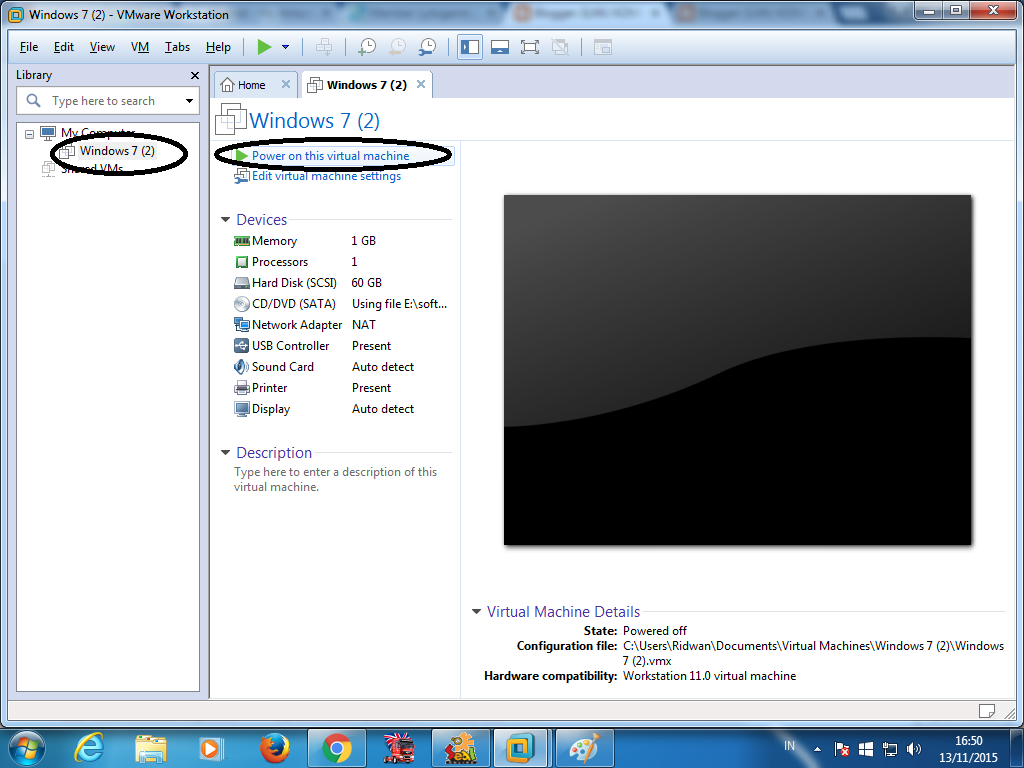Open the truck game taskbar icon

(x=398, y=748)
